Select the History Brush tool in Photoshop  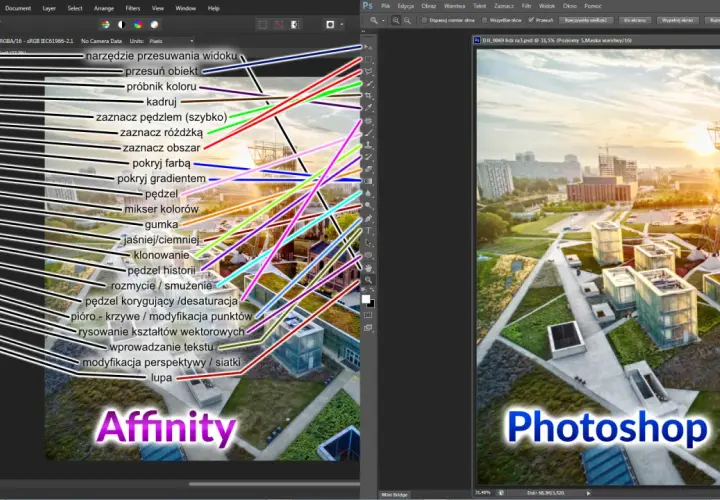pyautogui.click(x=368, y=157)
